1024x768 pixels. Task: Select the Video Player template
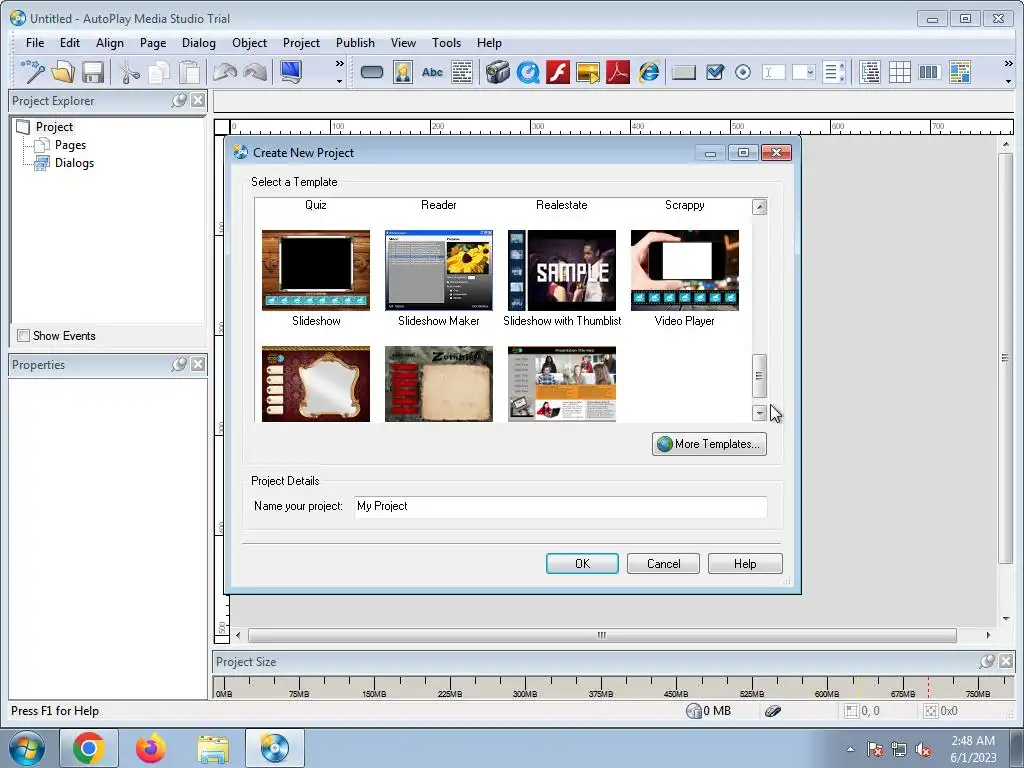(x=684, y=270)
